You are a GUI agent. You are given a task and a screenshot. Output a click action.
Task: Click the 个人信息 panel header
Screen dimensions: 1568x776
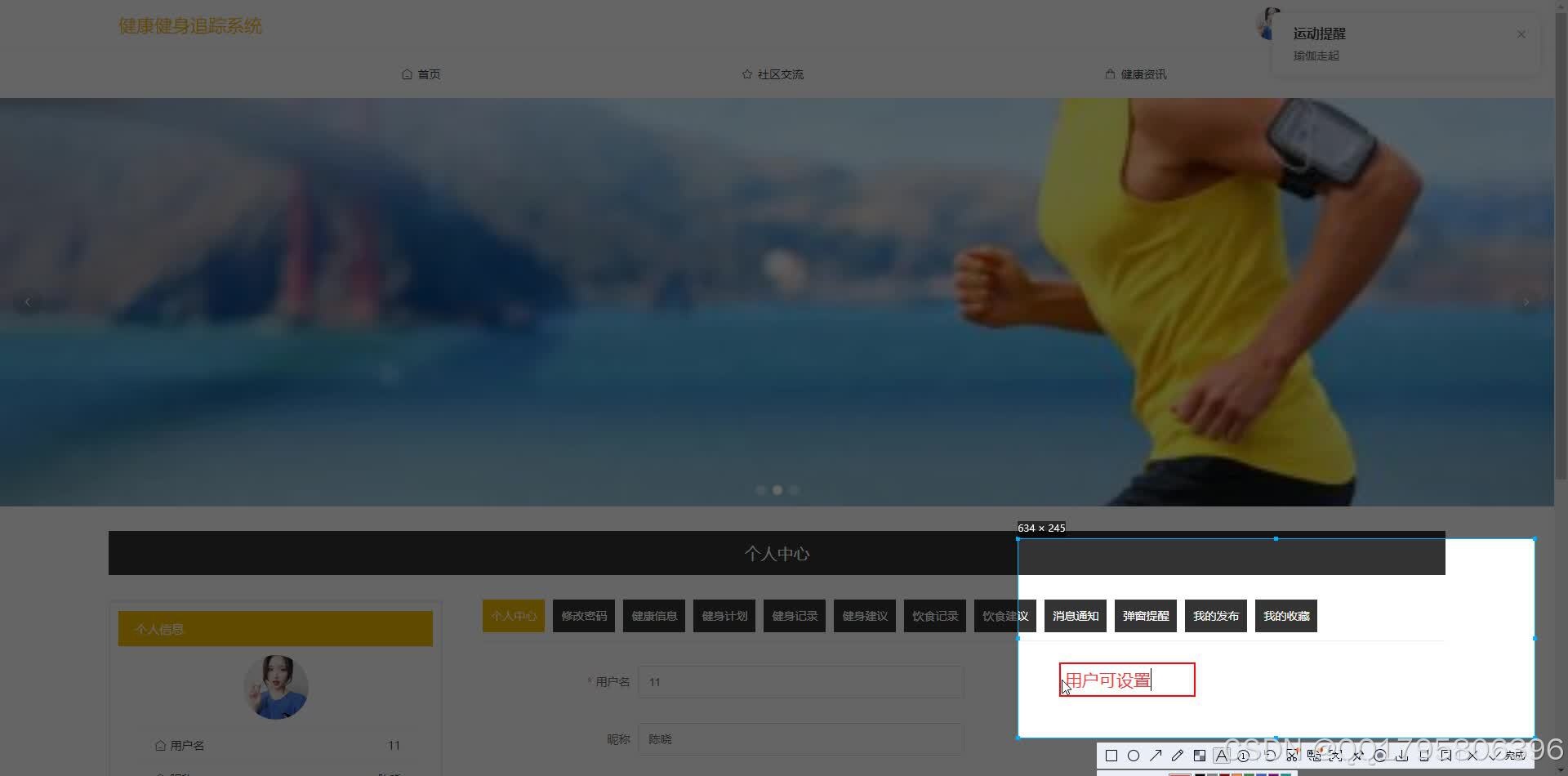pos(275,629)
